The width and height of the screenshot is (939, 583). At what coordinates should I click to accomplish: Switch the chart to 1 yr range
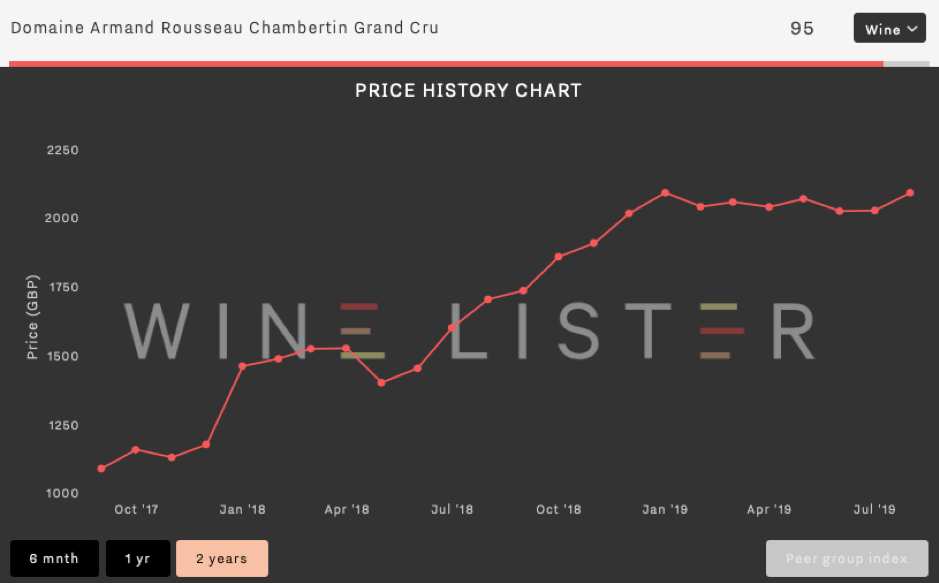138,558
